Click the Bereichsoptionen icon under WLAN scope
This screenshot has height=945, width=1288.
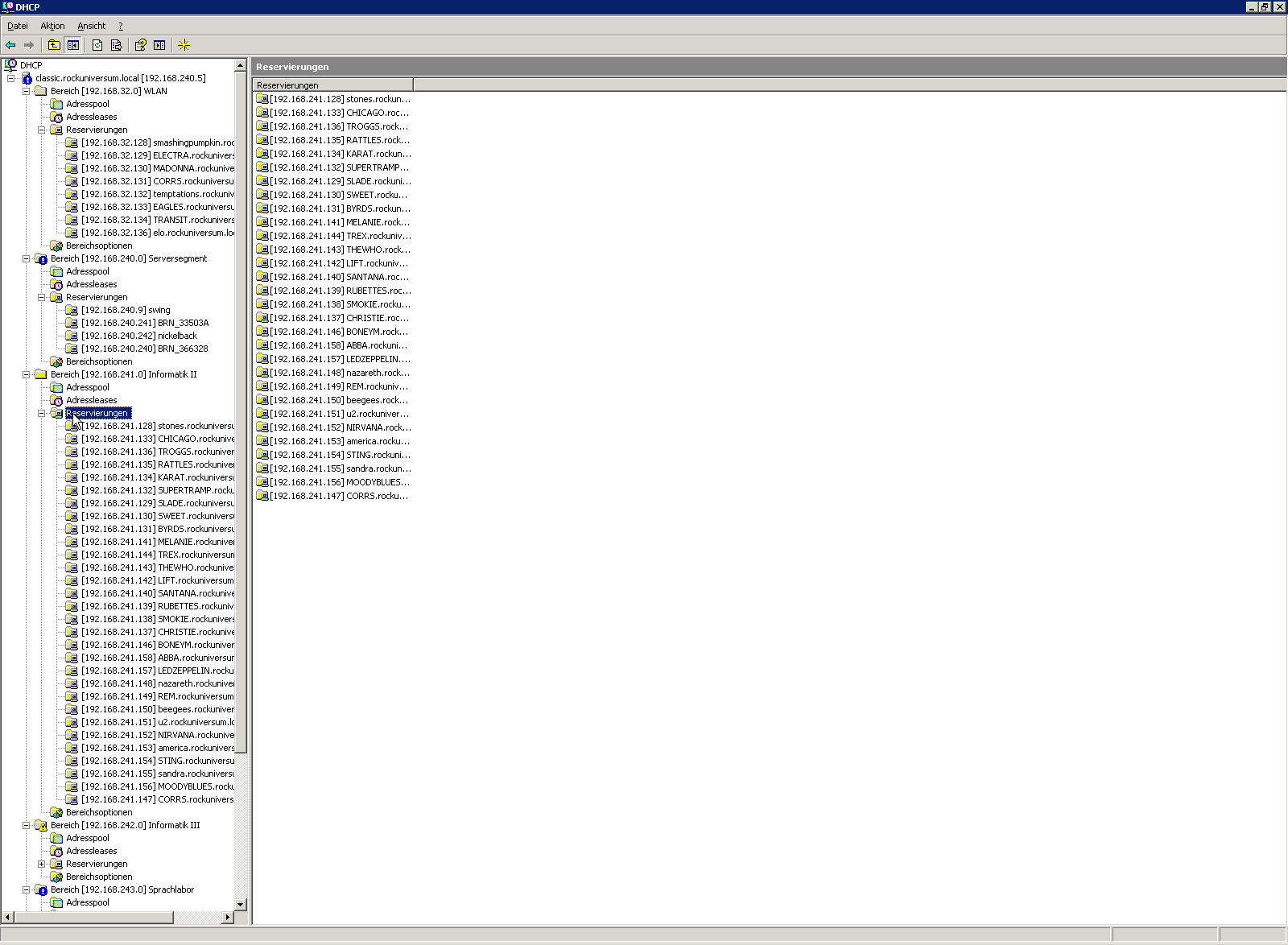pos(56,246)
